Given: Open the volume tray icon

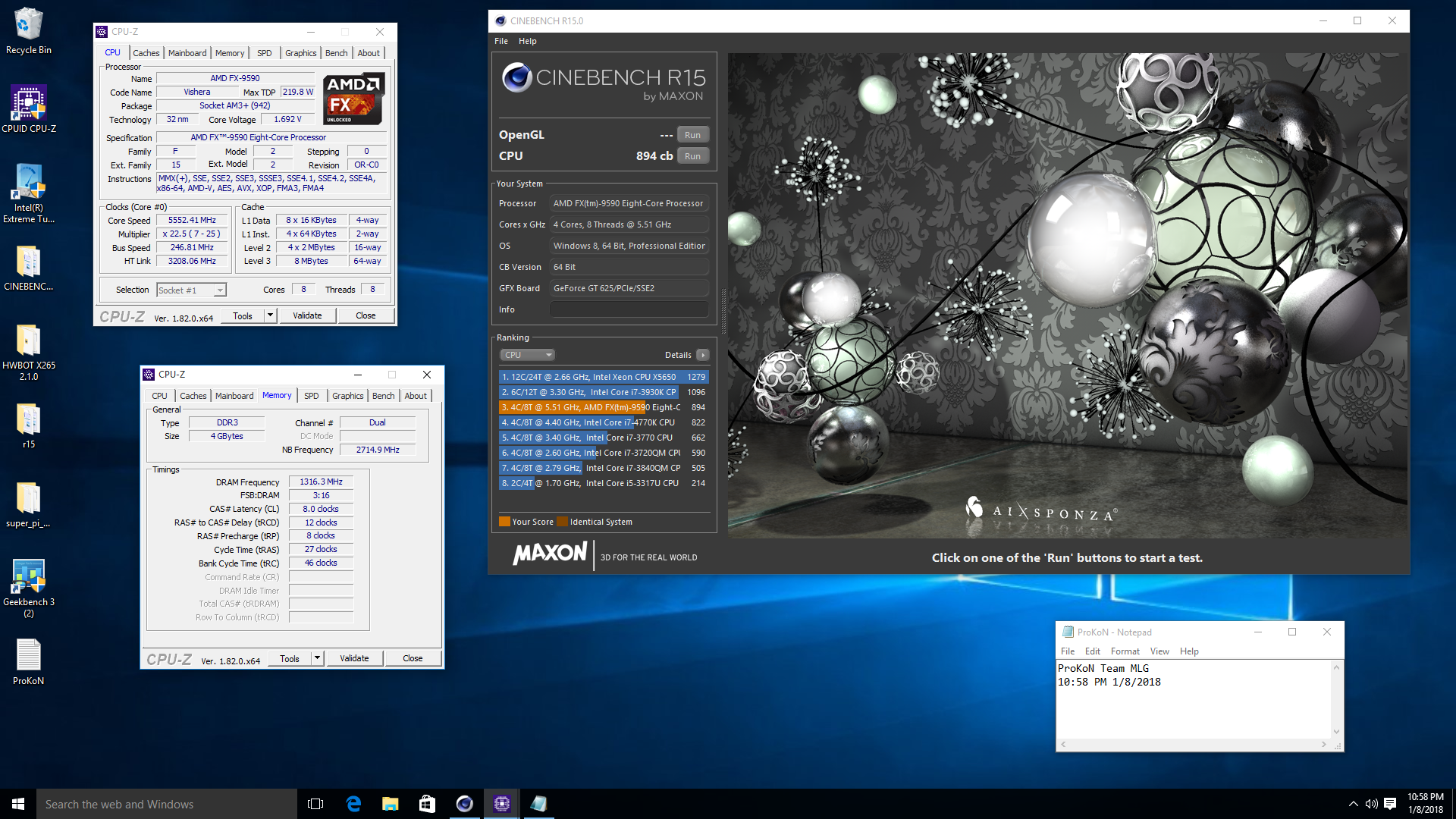Looking at the screenshot, I should pos(1371,804).
